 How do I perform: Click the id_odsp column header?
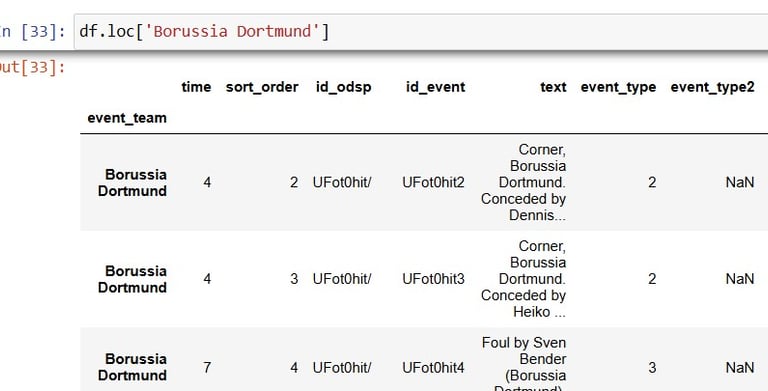tap(344, 87)
